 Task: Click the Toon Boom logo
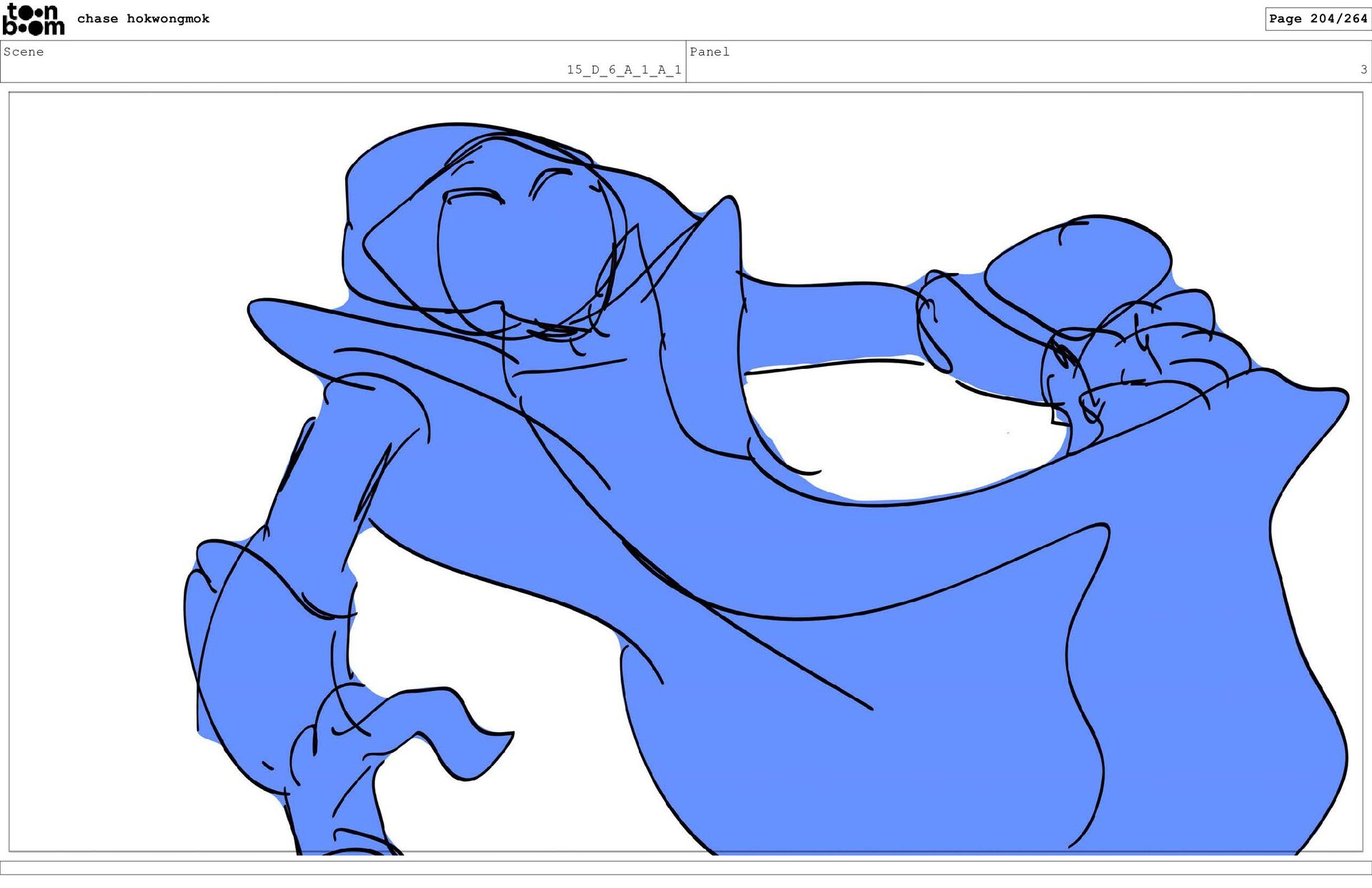pos(33,19)
